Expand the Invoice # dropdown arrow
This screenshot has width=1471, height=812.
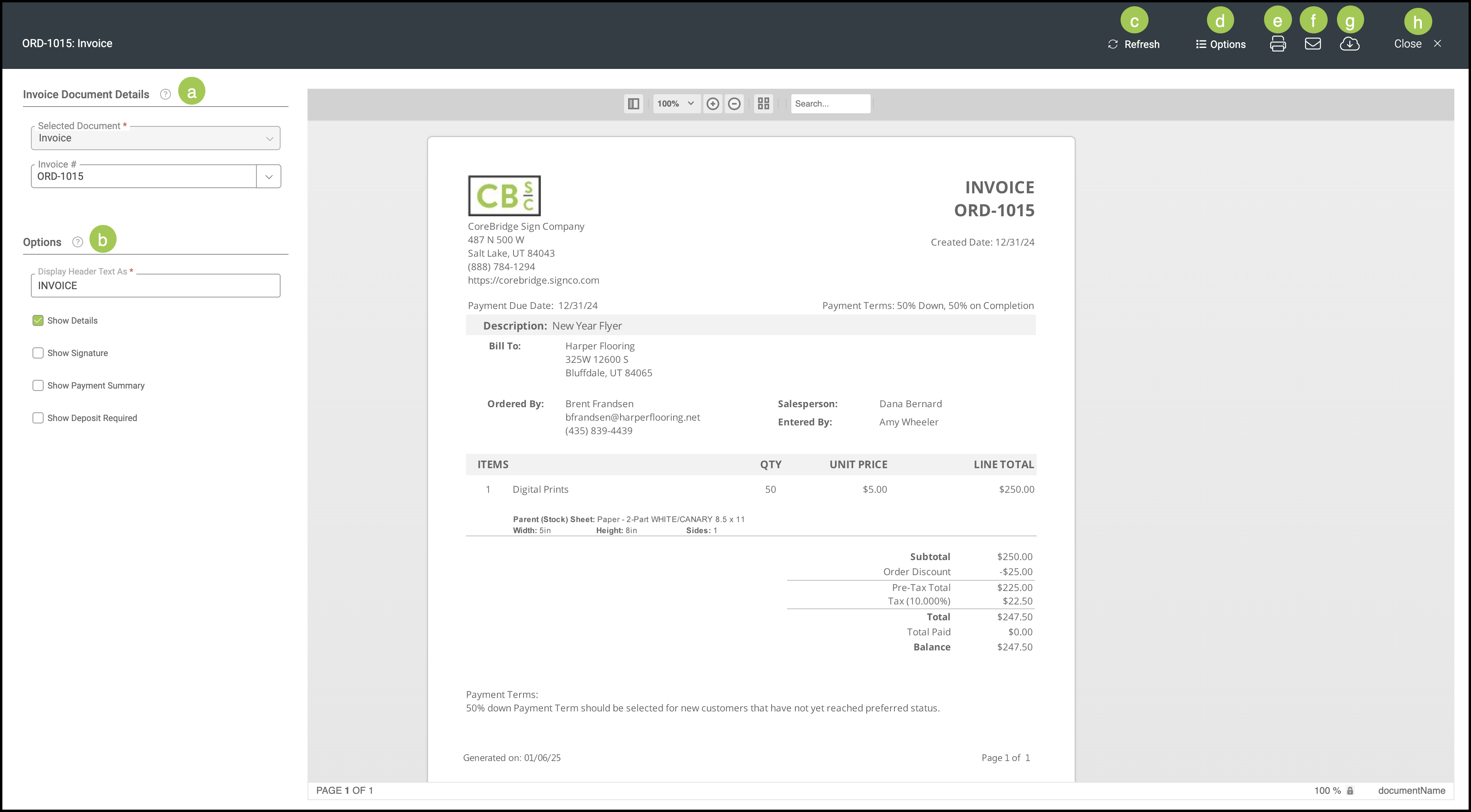point(268,176)
